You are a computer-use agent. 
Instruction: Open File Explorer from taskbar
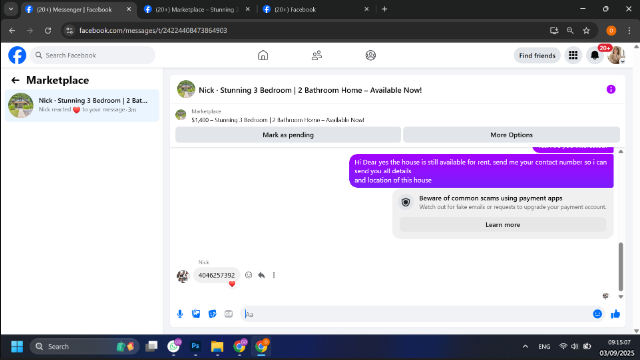pos(217,347)
